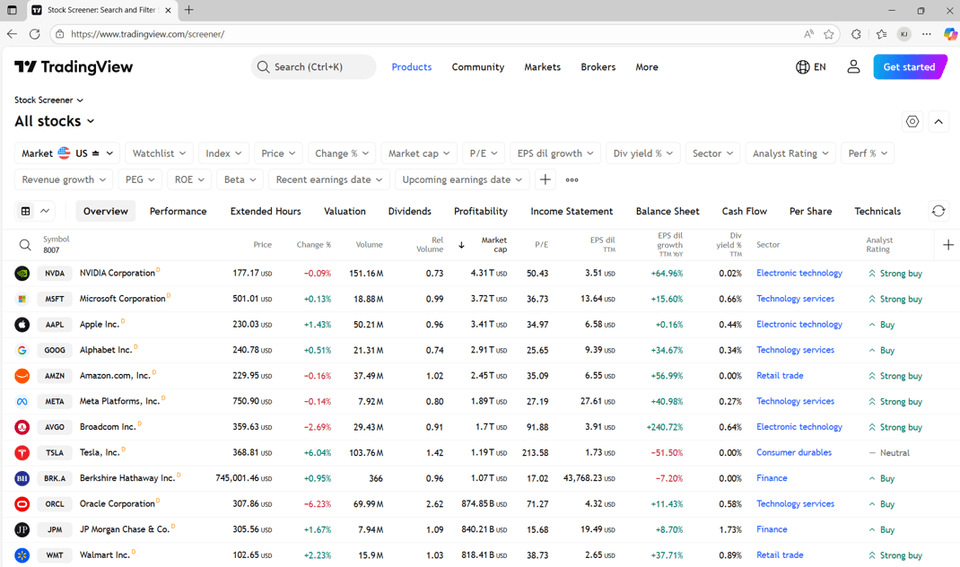Image resolution: width=960 pixels, height=567 pixels.
Task: Add a column with the plus icon
Action: (x=948, y=245)
